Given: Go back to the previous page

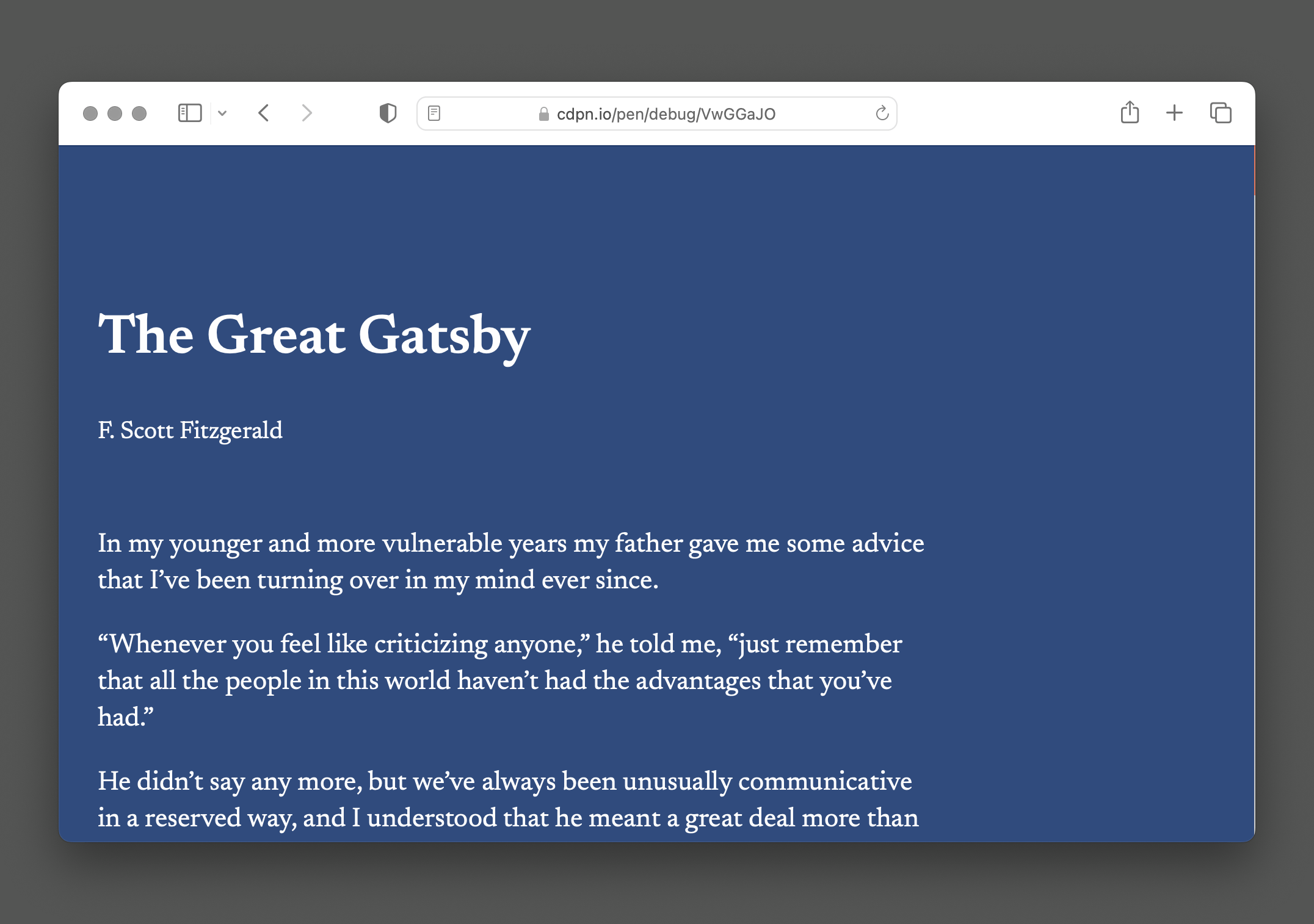Looking at the screenshot, I should point(264,112).
